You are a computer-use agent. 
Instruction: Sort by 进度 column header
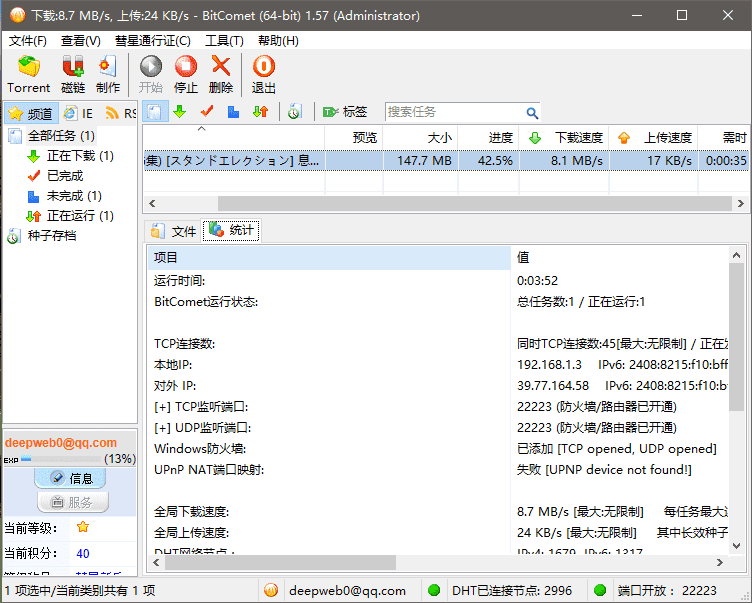(488, 138)
